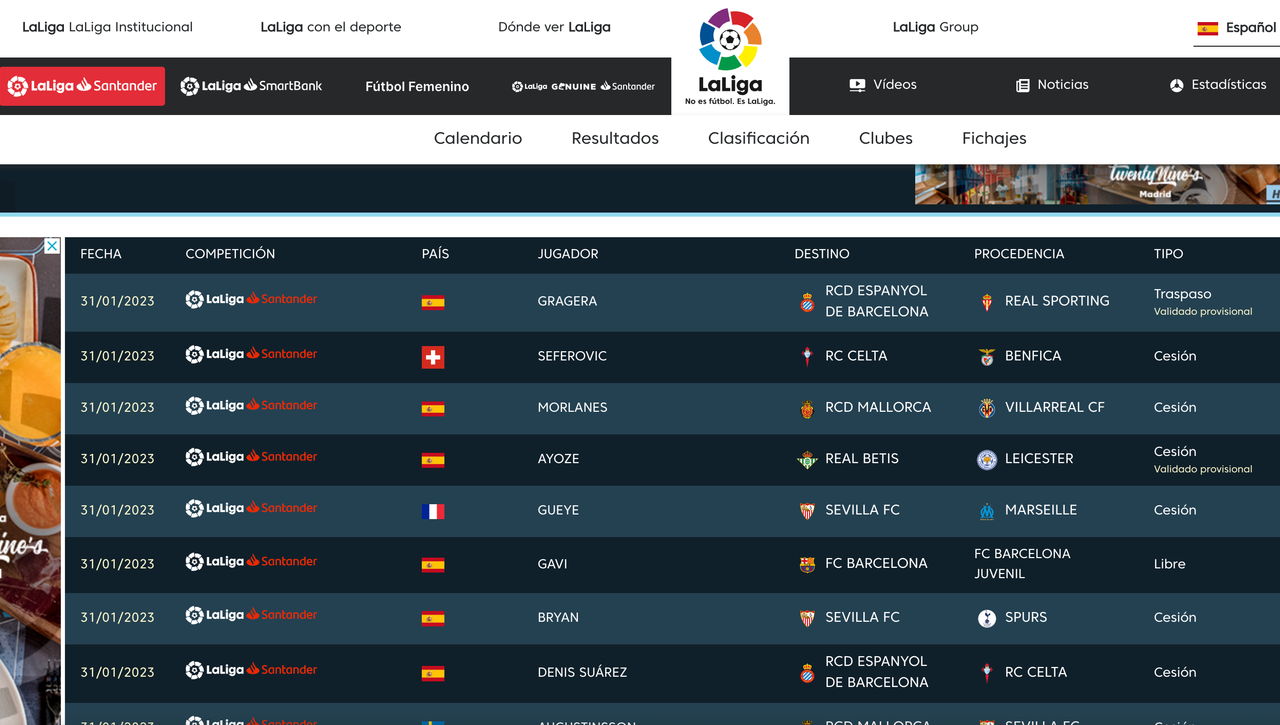Click the central LaLiga logo

click(x=729, y=55)
